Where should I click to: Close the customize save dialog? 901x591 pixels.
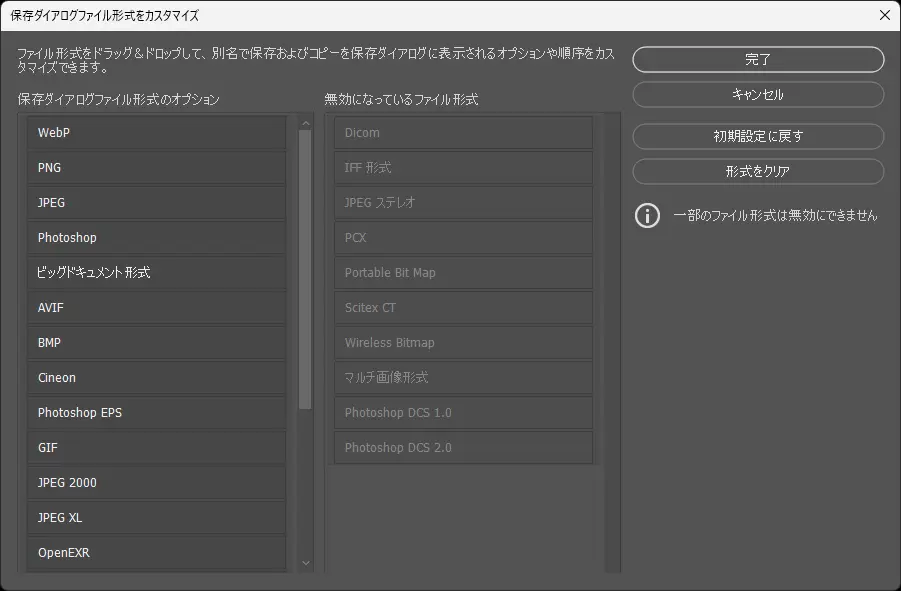tap(885, 16)
